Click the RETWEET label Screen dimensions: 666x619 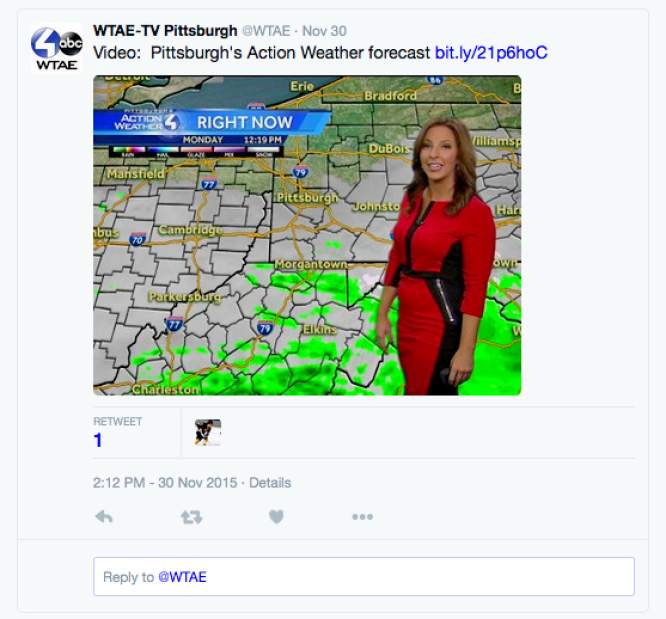click(118, 421)
